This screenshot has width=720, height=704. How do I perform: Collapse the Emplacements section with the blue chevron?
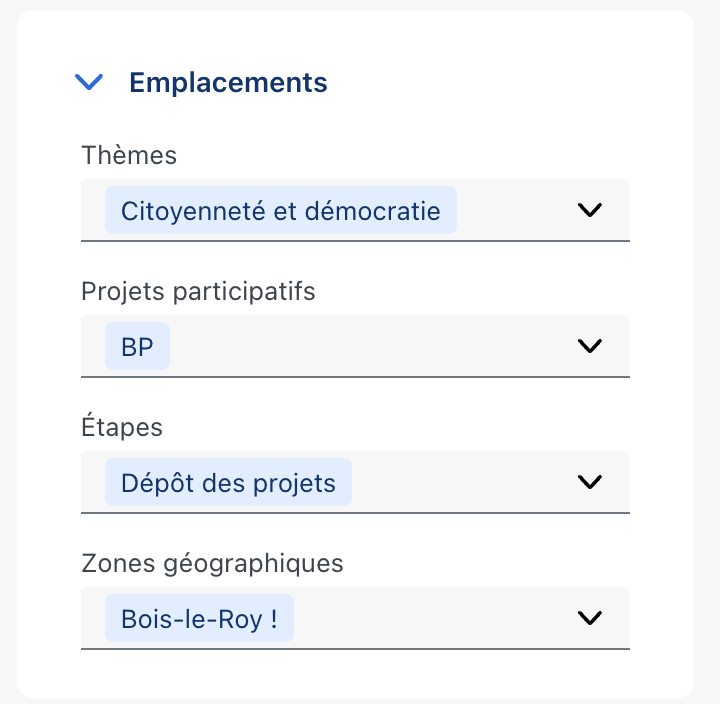pyautogui.click(x=89, y=82)
